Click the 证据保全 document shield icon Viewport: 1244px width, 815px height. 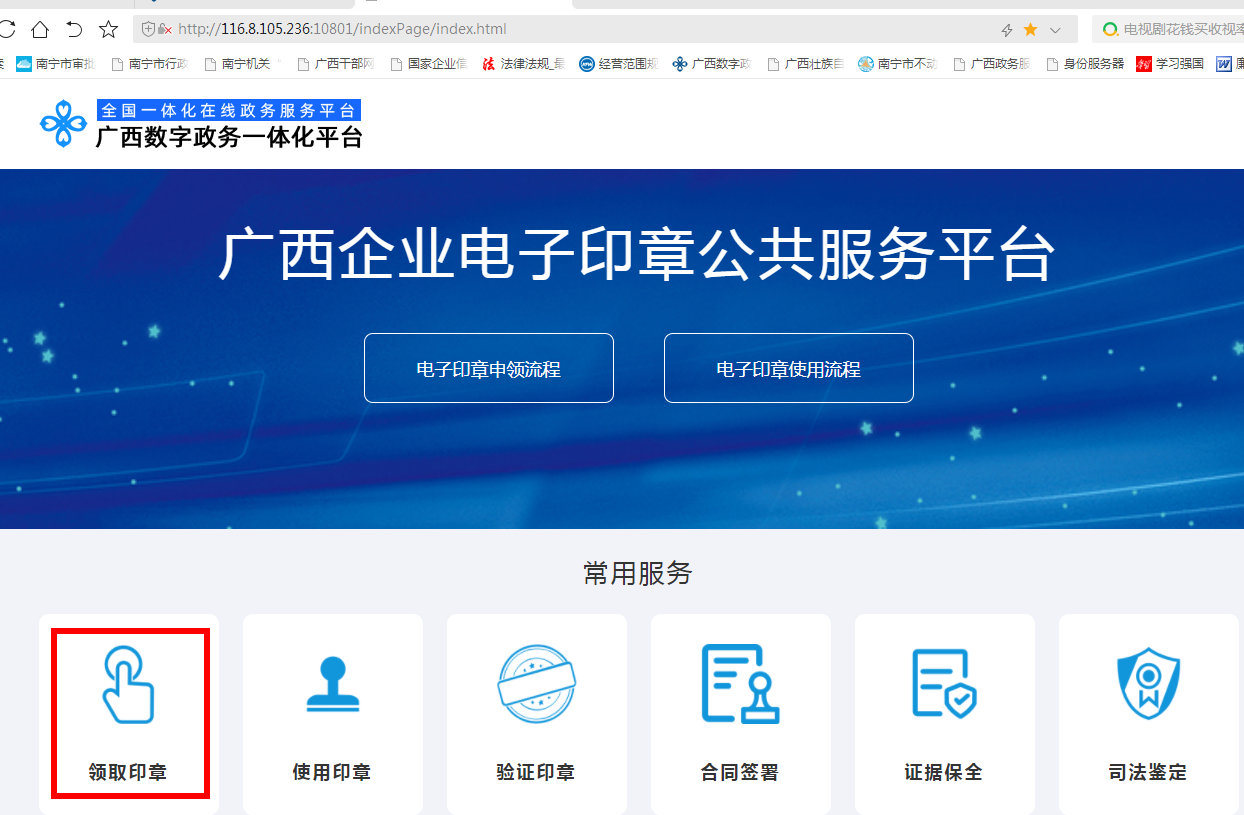click(x=944, y=685)
